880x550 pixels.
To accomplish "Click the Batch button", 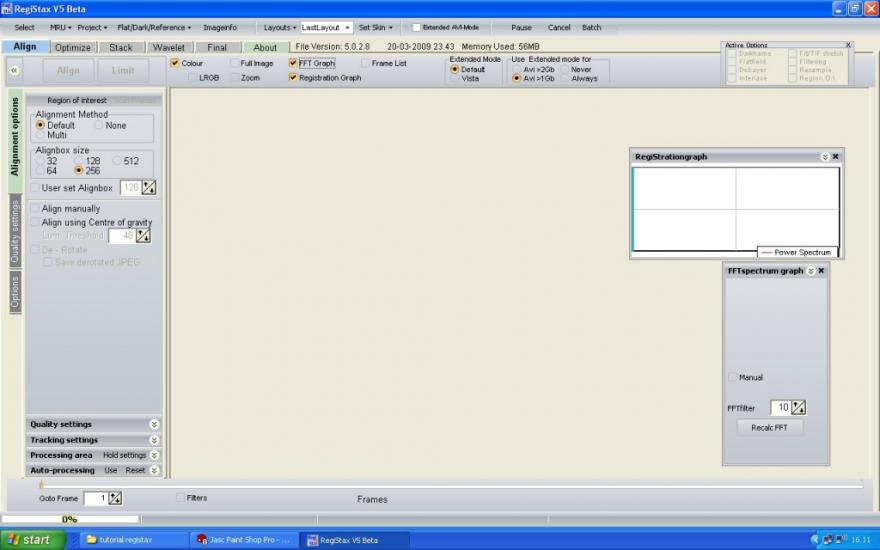I will tap(592, 28).
